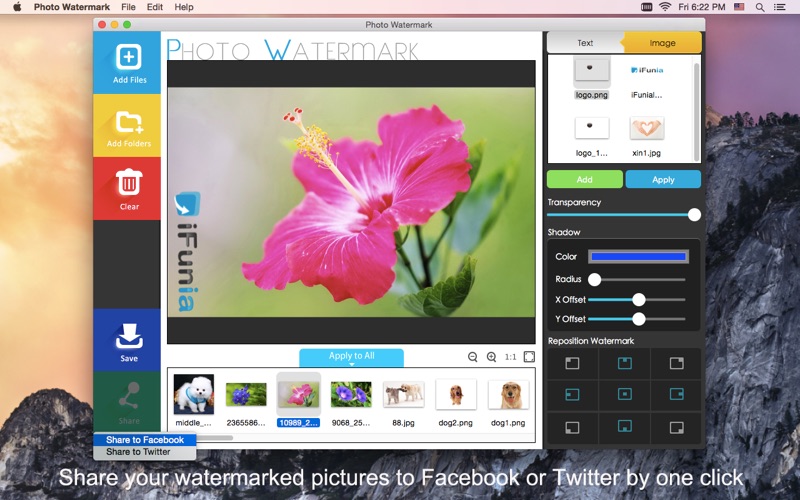Reposition watermark to middle-right
This screenshot has height=500, width=800.
(x=677, y=394)
